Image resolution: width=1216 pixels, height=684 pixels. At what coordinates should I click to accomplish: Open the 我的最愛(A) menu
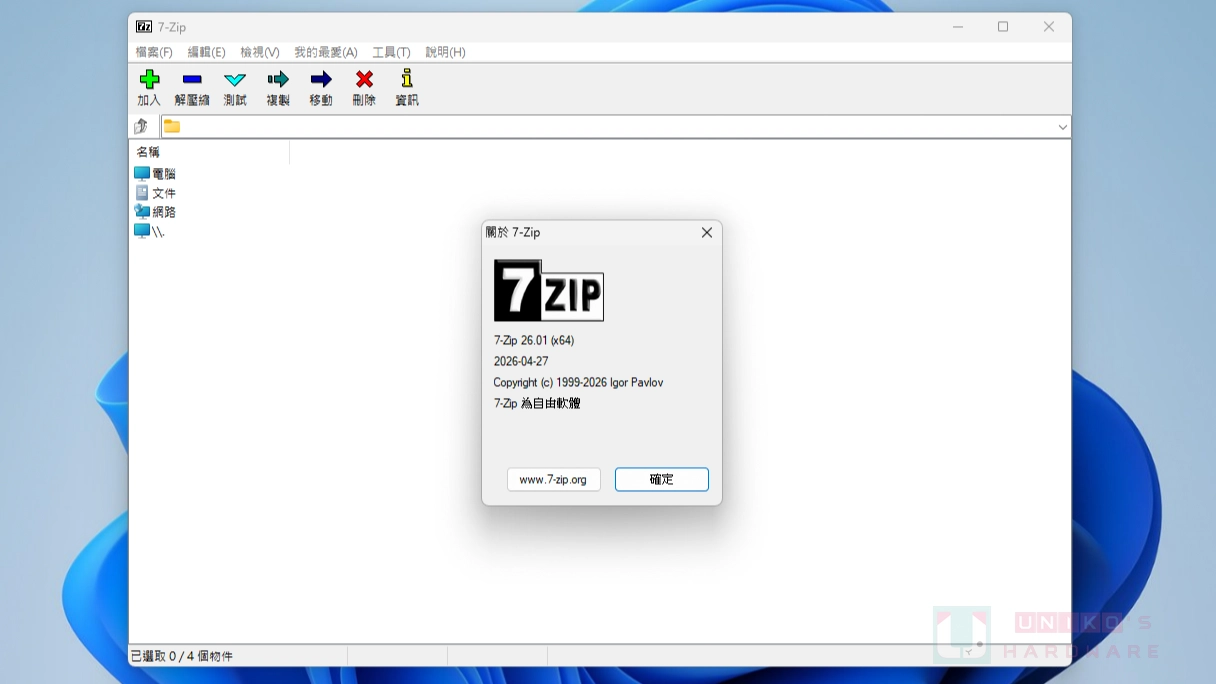[x=326, y=52]
